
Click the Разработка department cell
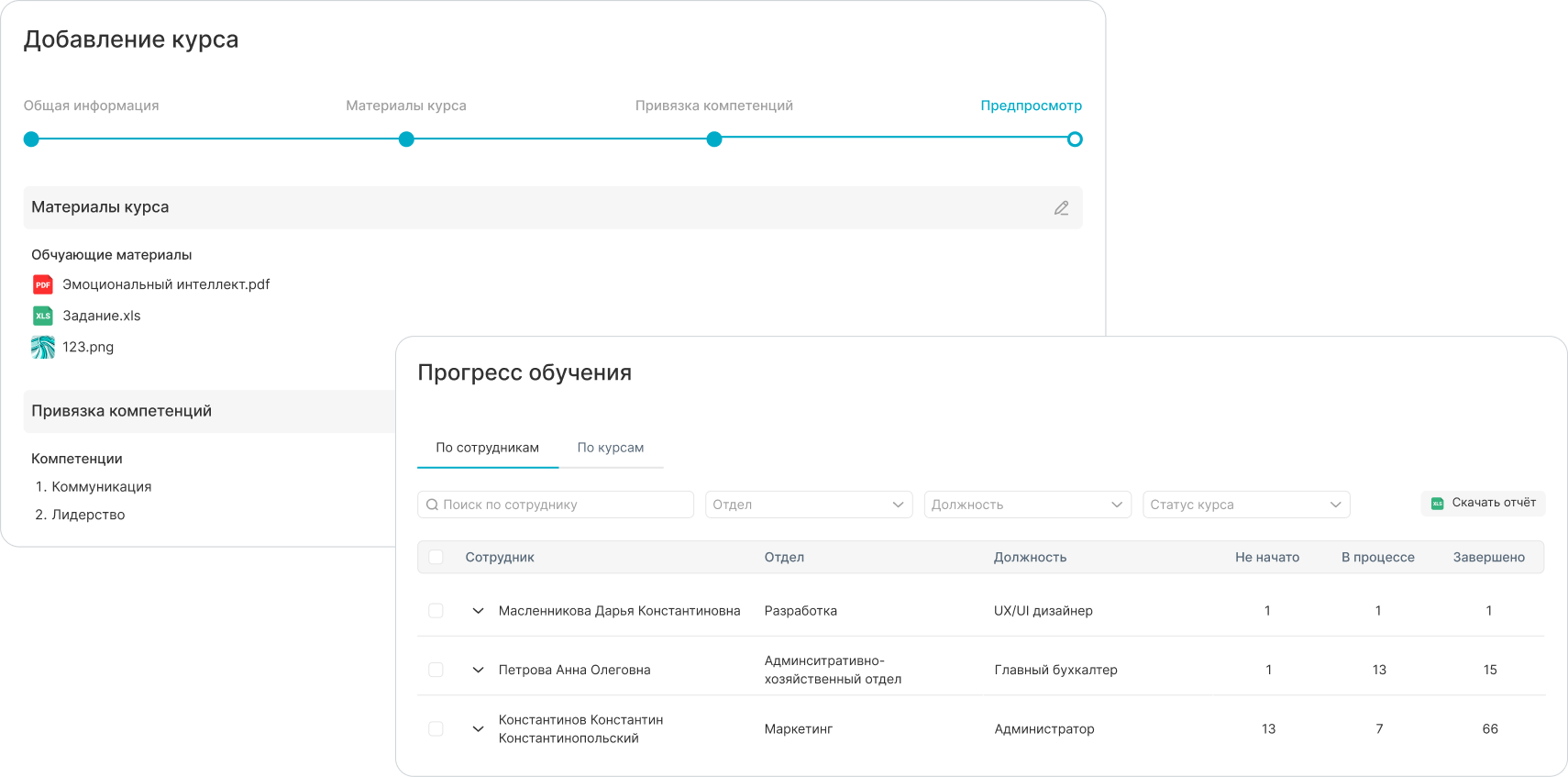801,611
